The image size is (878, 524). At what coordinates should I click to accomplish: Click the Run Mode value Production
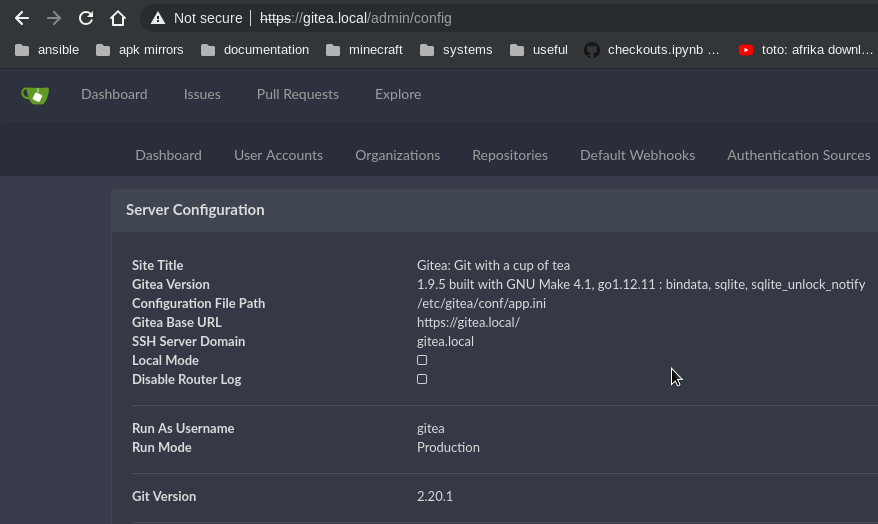point(448,447)
